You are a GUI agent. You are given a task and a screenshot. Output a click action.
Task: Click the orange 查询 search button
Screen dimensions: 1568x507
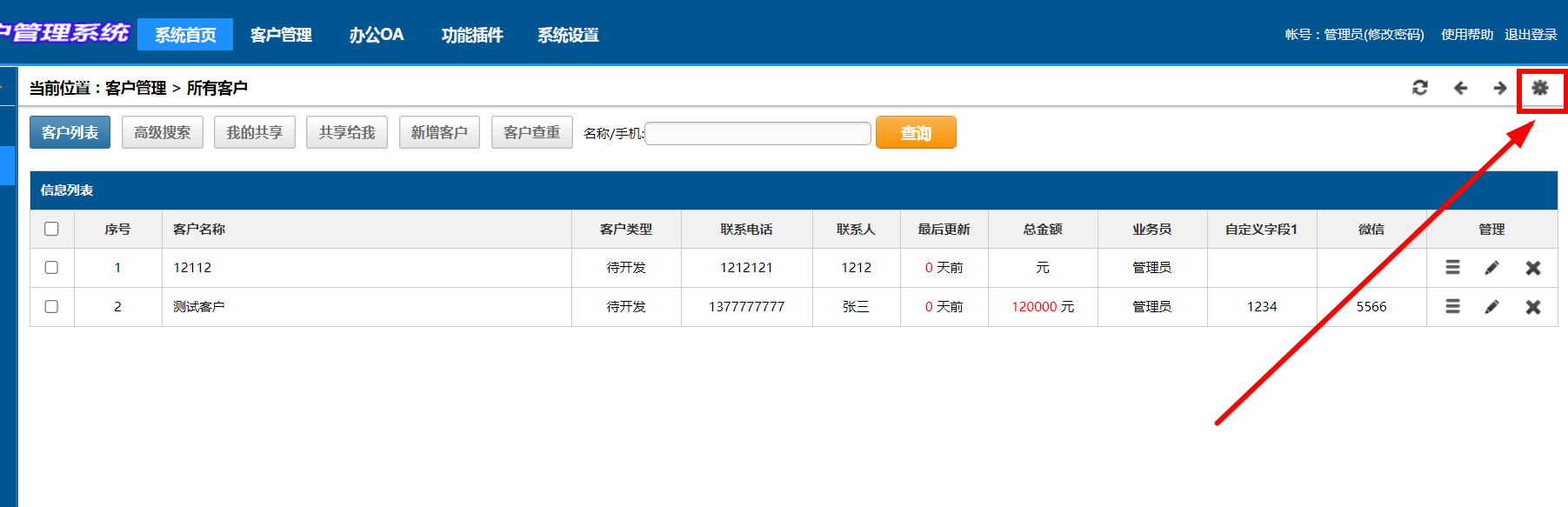click(916, 132)
